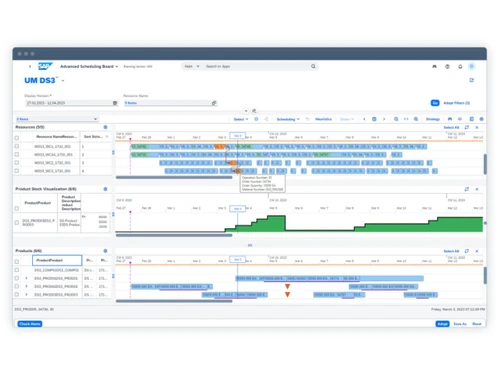The width and height of the screenshot is (500, 375).
Task: Collapse the header with the up-arrow button
Action: click(x=246, y=111)
